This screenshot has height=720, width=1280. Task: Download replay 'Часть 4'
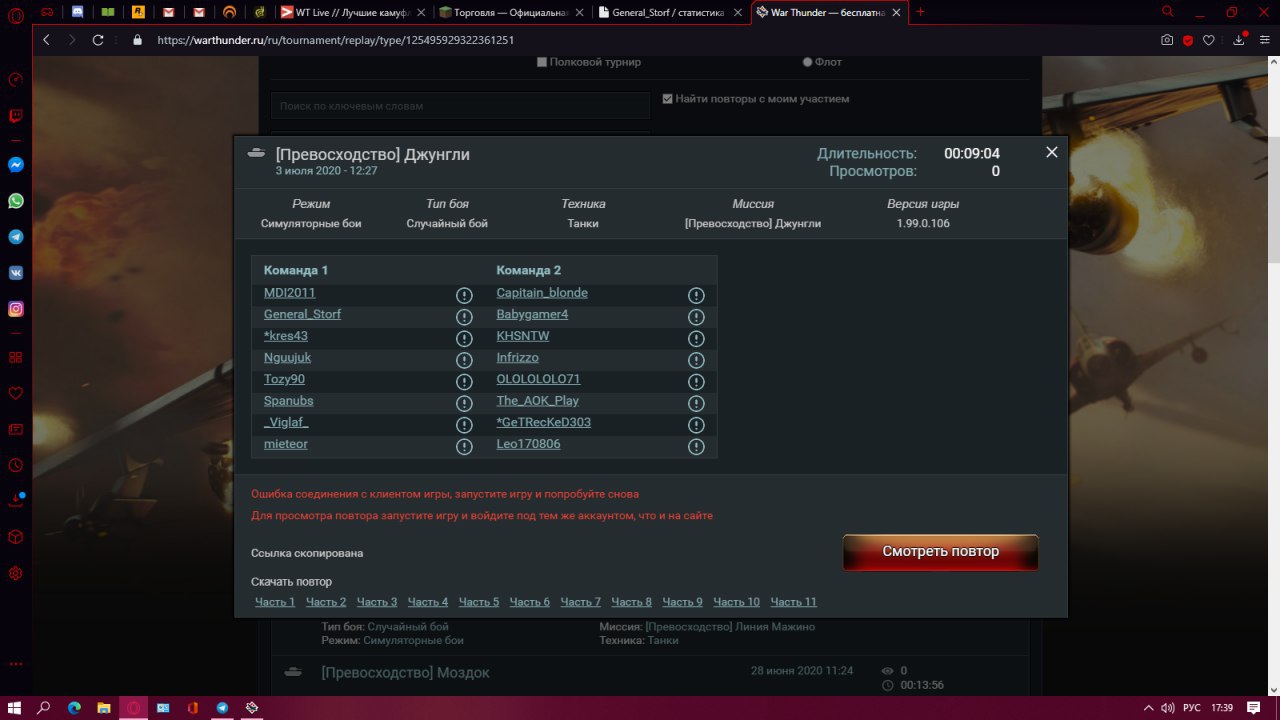[x=428, y=602]
